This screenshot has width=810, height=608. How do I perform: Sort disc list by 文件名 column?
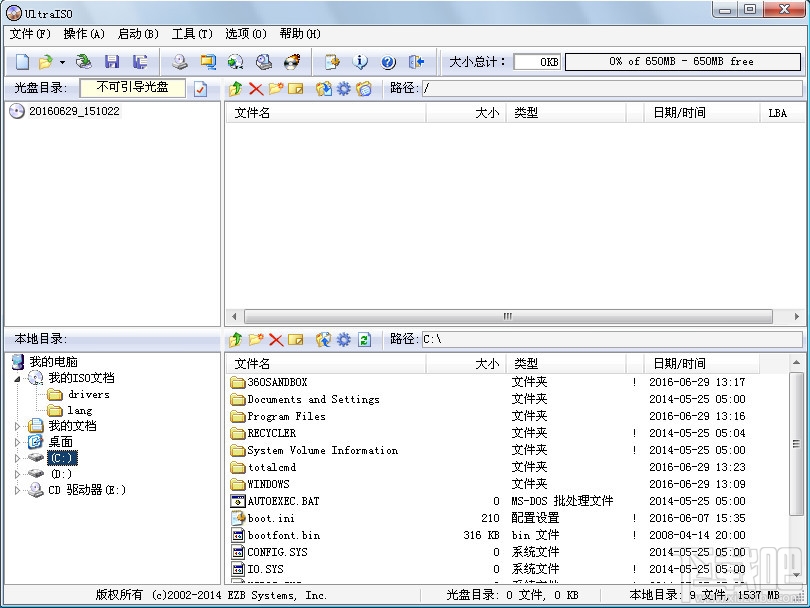(x=325, y=113)
